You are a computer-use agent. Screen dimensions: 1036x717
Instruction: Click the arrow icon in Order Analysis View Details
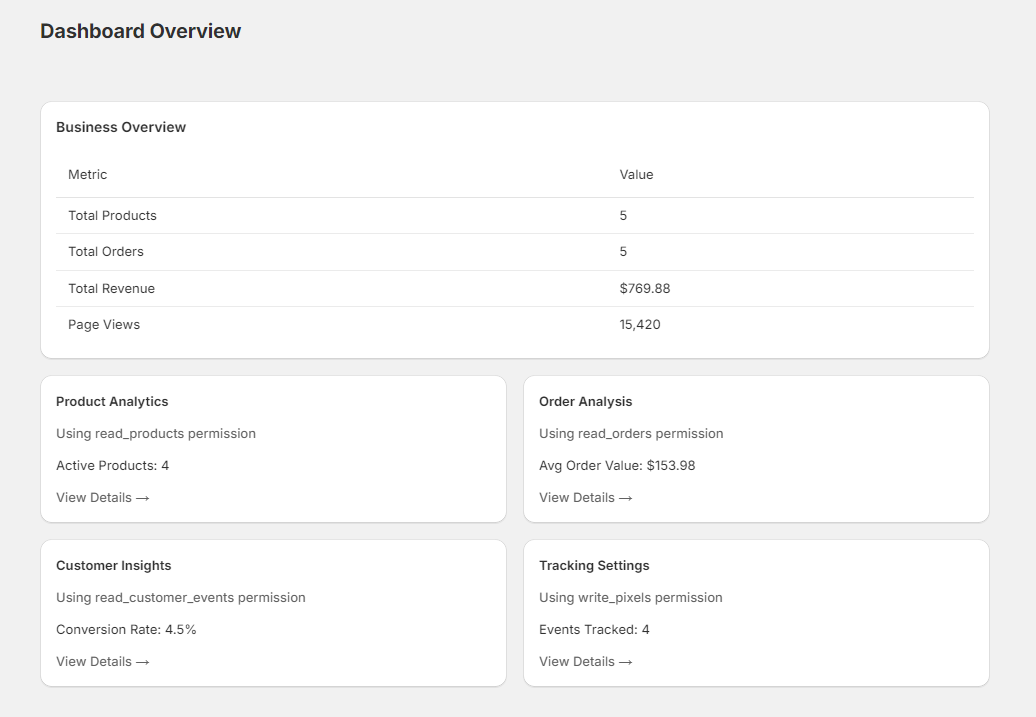tap(627, 497)
